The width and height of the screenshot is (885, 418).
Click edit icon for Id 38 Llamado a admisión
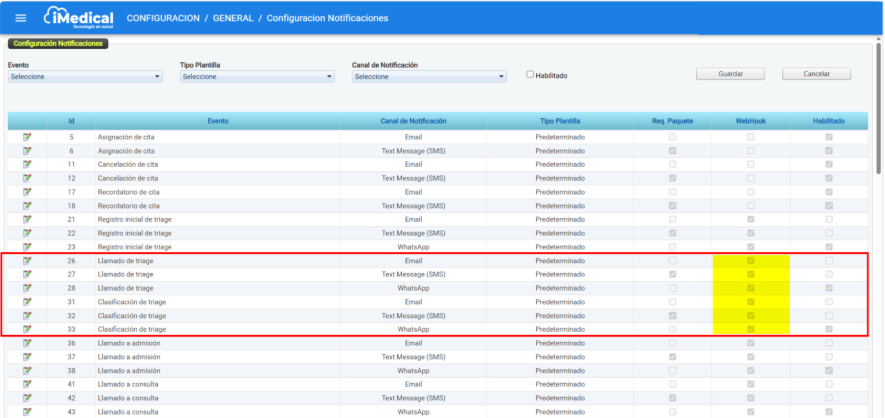click(x=27, y=370)
